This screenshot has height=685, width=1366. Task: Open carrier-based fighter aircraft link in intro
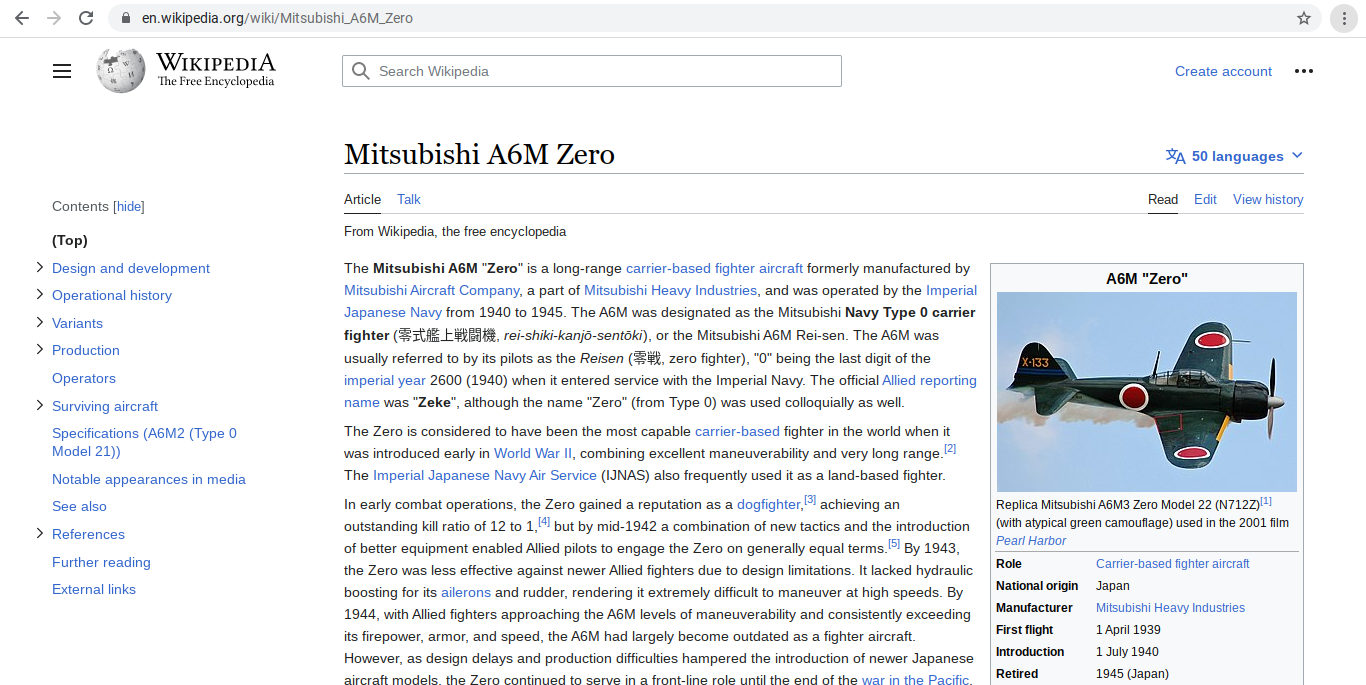click(x=714, y=268)
